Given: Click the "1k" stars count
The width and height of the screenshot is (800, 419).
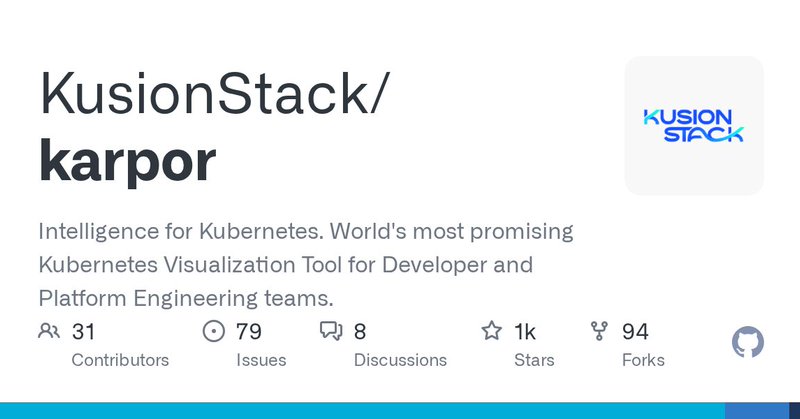Looking at the screenshot, I should click(x=524, y=332).
